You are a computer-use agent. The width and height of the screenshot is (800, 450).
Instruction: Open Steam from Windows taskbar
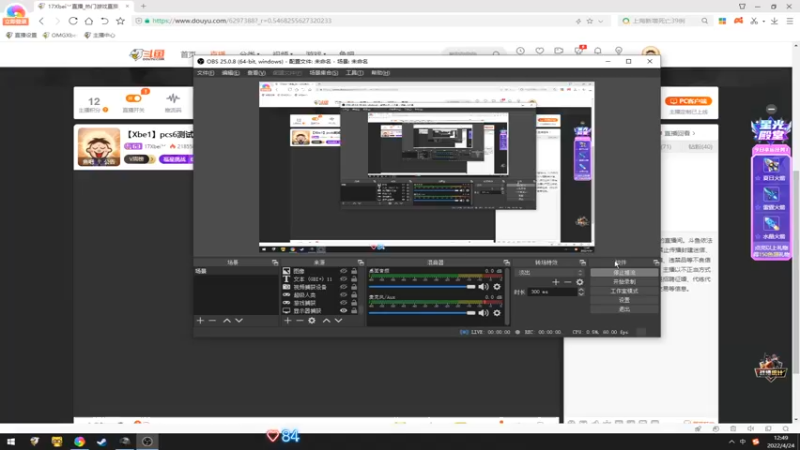click(x=102, y=441)
